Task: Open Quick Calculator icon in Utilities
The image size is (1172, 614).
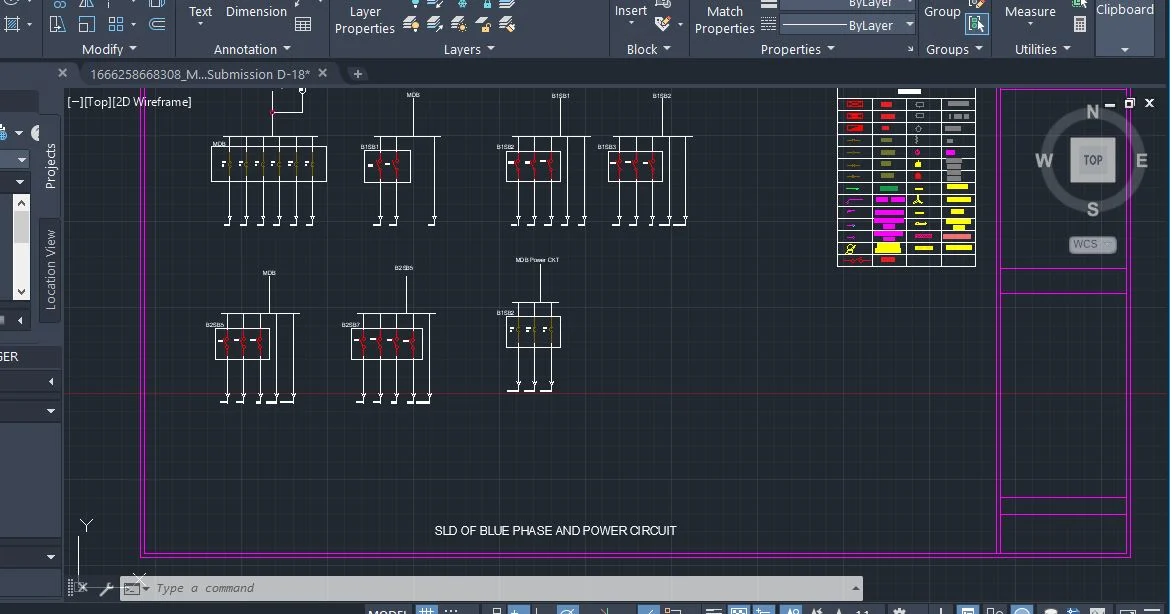Action: [1080, 25]
